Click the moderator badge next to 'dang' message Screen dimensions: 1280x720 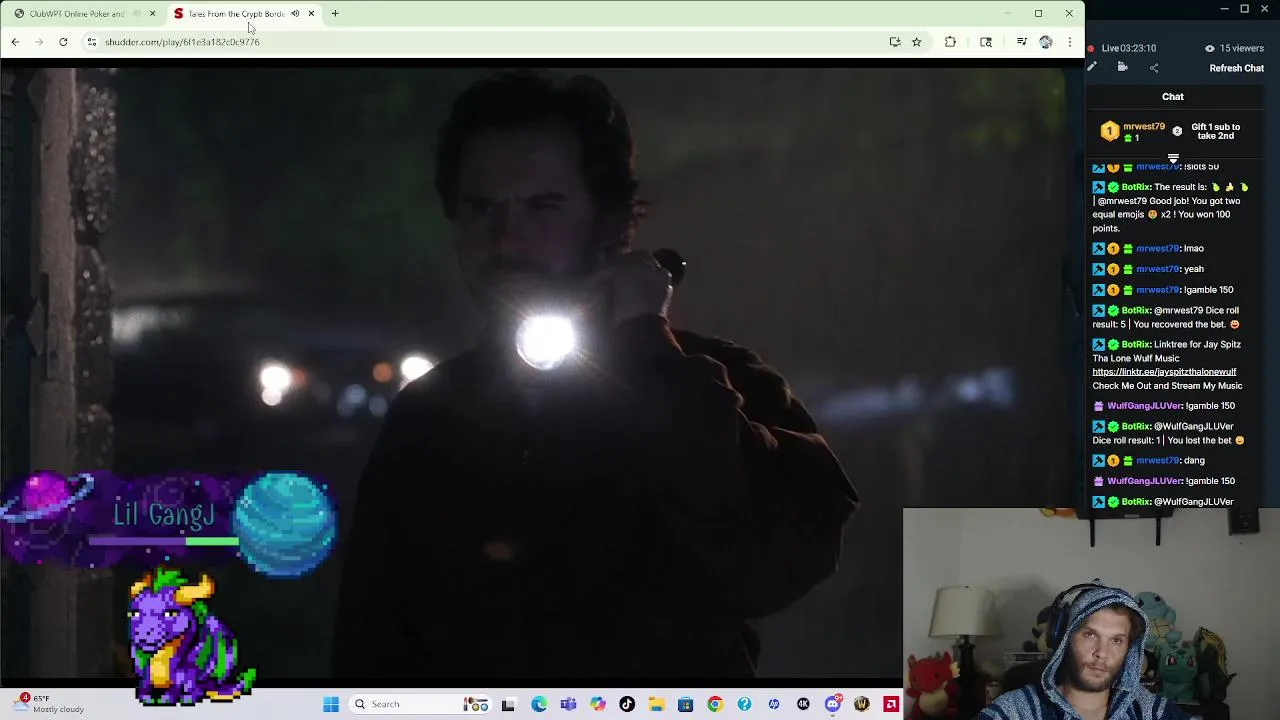pyautogui.click(x=1098, y=460)
